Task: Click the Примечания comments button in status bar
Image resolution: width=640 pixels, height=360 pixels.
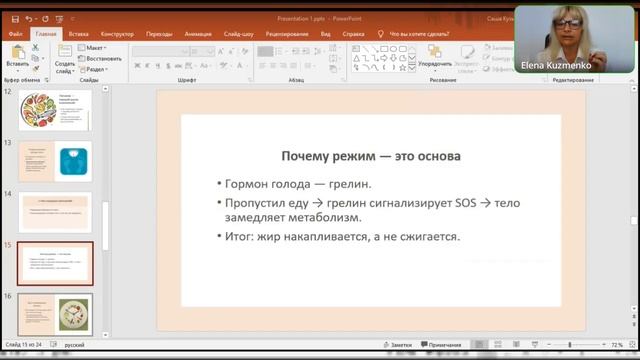Action: (x=441, y=345)
